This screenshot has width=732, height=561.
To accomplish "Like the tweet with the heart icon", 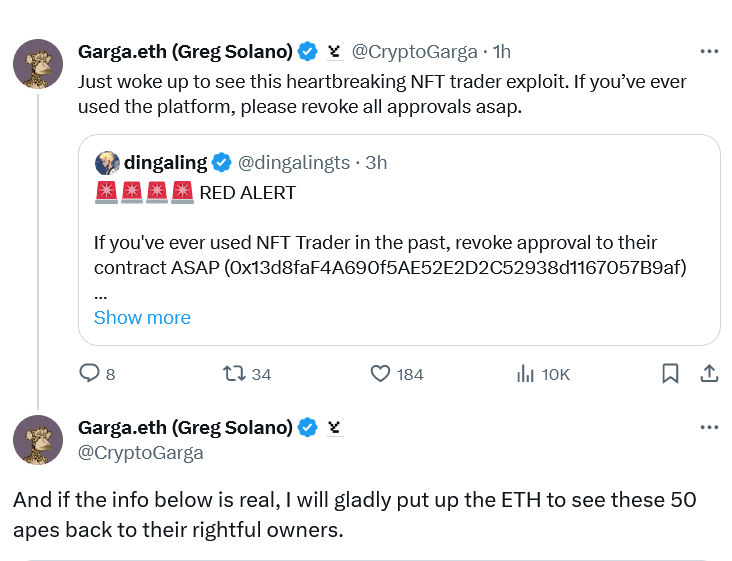I will pyautogui.click(x=380, y=374).
